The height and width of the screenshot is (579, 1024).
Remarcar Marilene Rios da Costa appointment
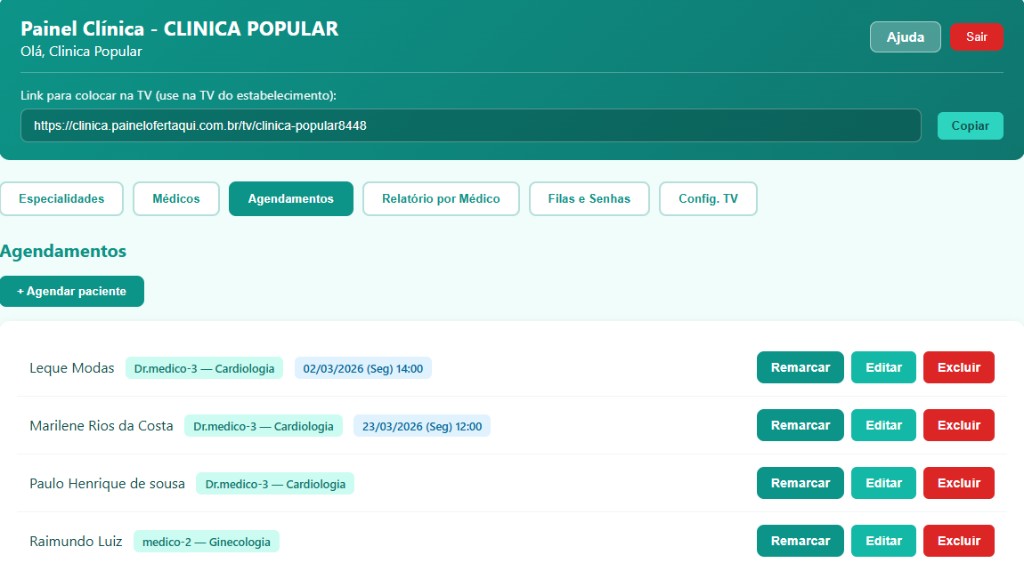point(800,425)
